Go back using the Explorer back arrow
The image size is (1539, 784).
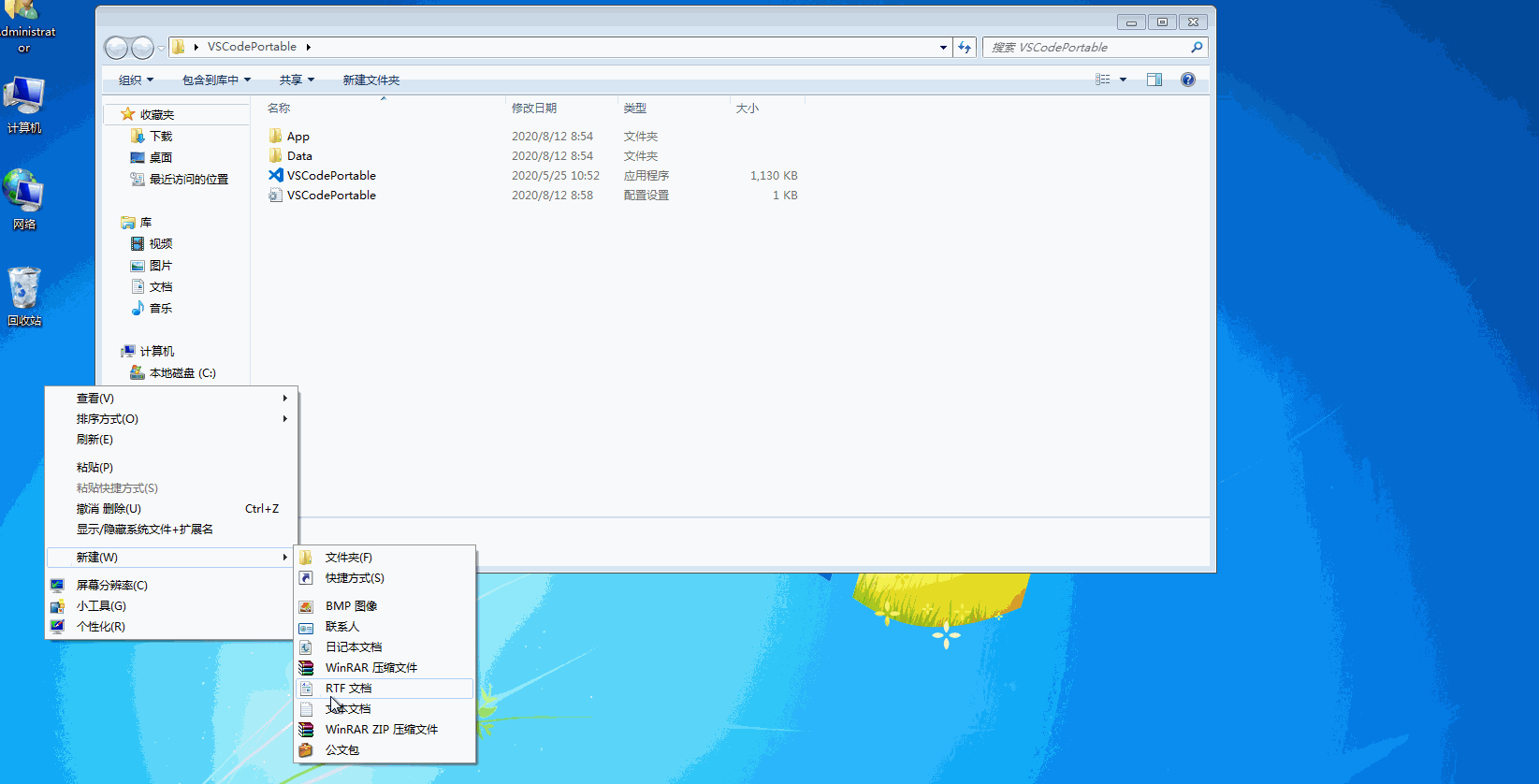(116, 47)
